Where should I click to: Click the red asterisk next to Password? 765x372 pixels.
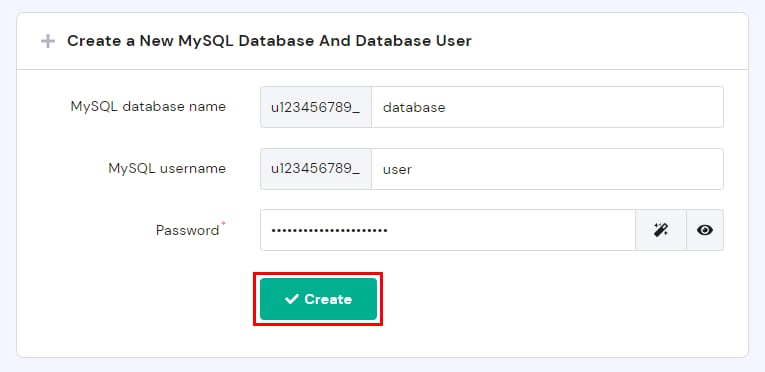pyautogui.click(x=224, y=223)
